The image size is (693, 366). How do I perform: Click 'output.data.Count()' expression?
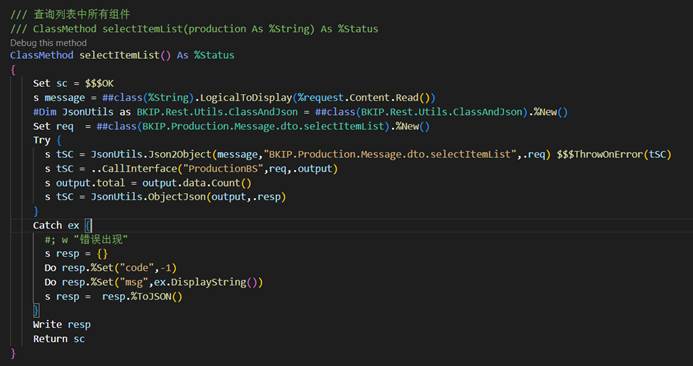click(197, 183)
